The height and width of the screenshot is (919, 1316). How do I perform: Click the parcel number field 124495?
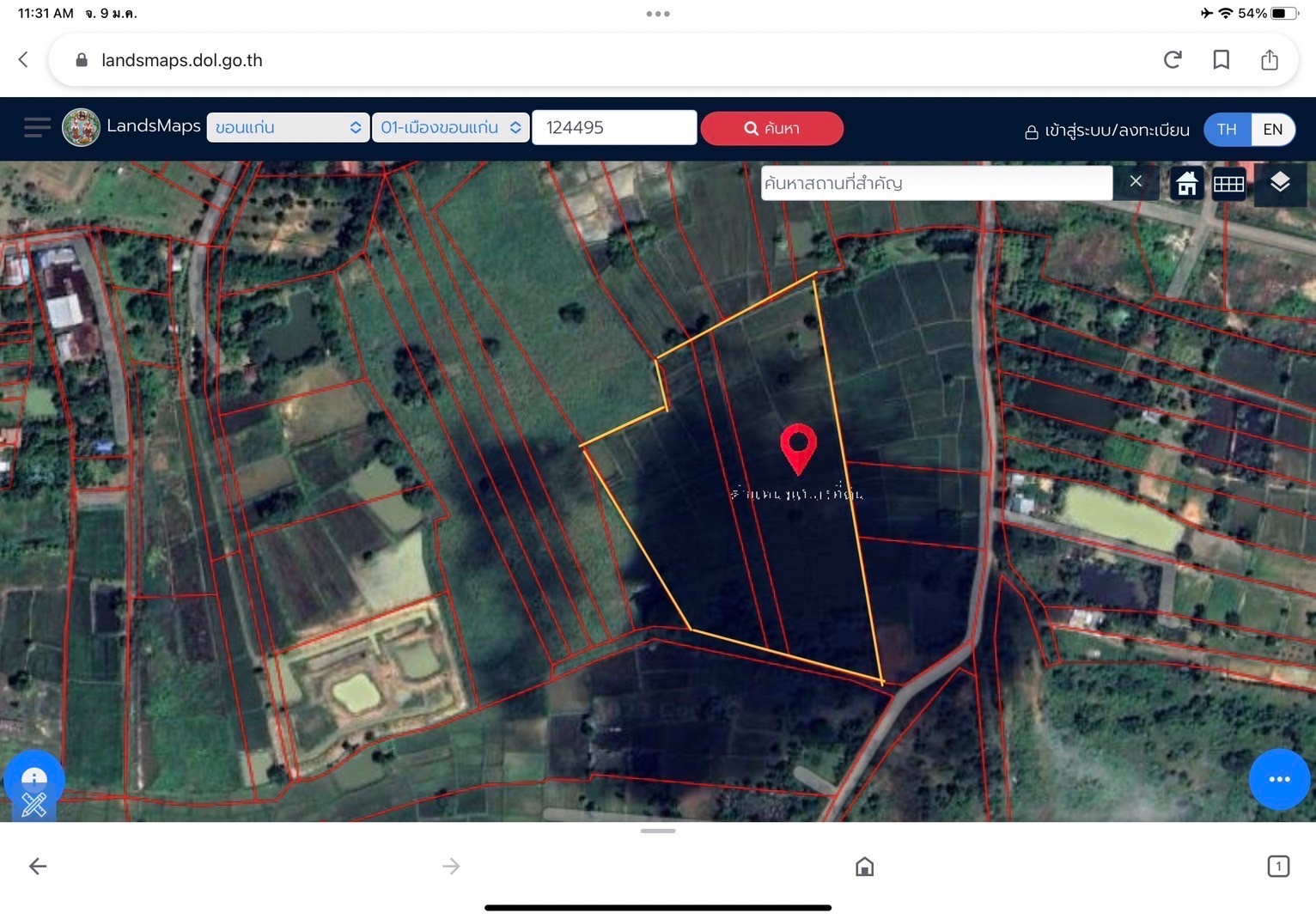click(x=613, y=128)
